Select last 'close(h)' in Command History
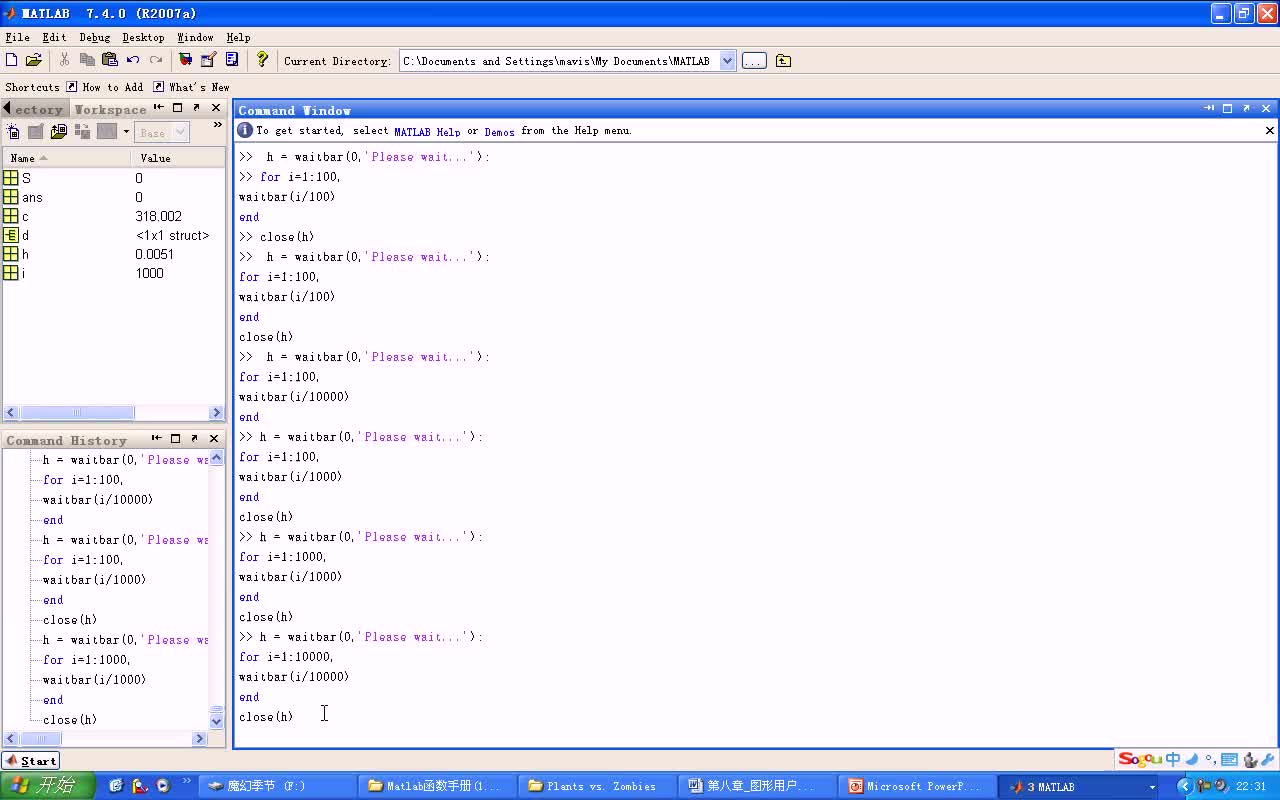1280x800 pixels. pos(70,720)
